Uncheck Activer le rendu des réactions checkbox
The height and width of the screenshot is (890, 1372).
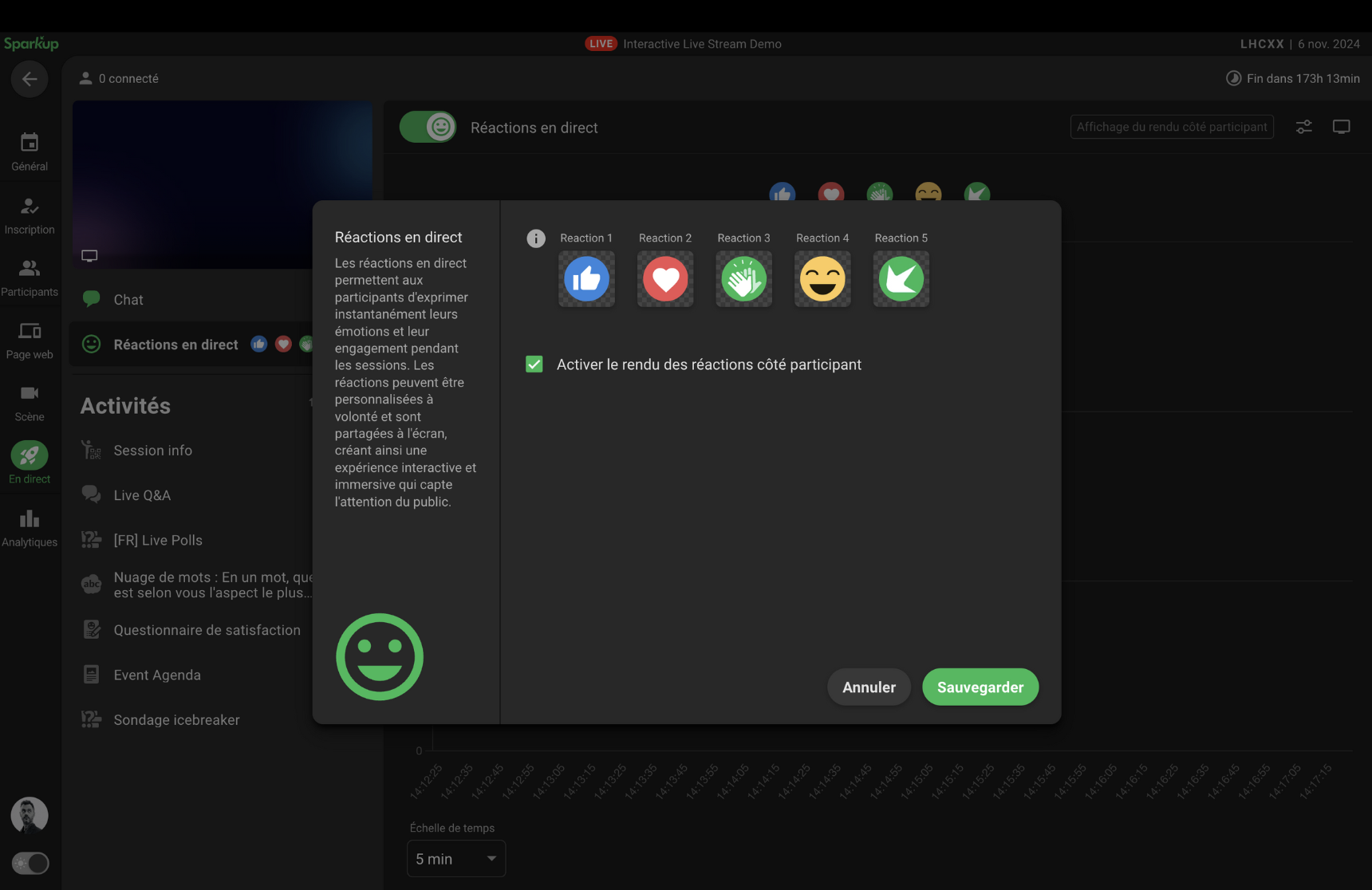pos(534,364)
